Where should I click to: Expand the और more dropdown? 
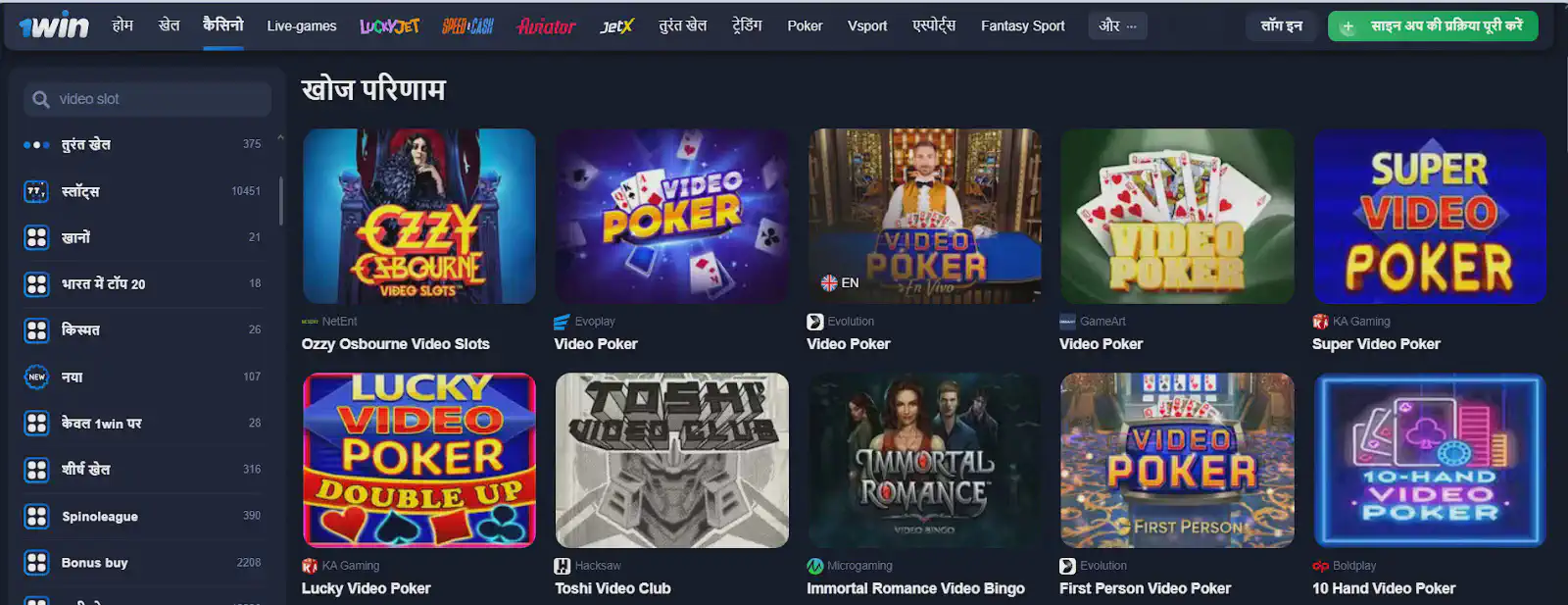coord(1117,26)
